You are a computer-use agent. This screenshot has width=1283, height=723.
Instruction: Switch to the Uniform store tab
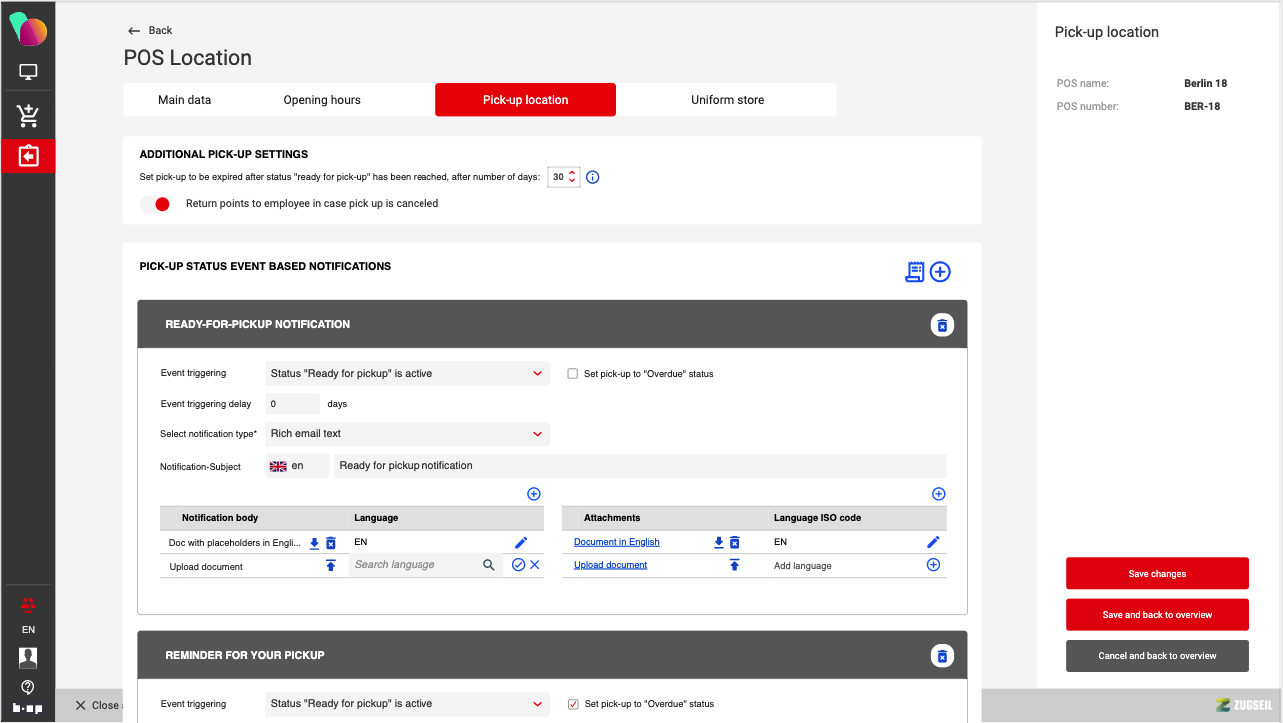point(727,100)
